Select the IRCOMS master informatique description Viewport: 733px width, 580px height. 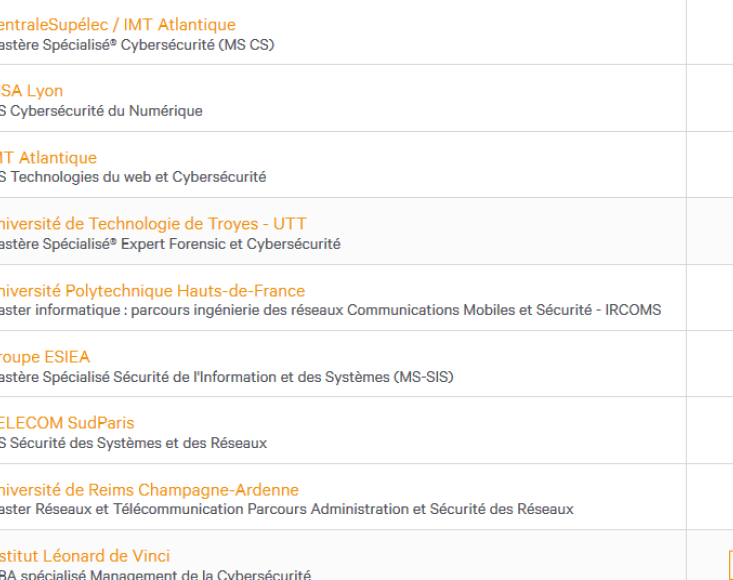point(331,310)
